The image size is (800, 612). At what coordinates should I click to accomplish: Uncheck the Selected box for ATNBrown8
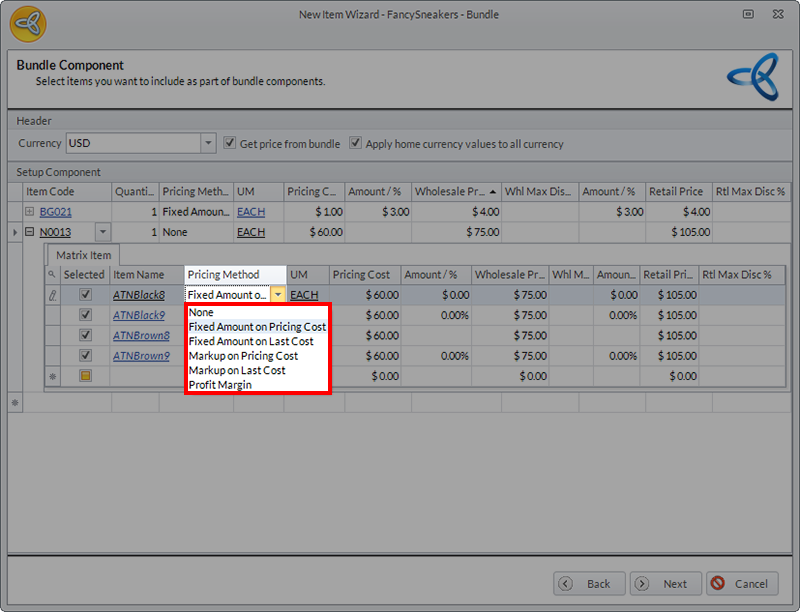click(x=86, y=335)
